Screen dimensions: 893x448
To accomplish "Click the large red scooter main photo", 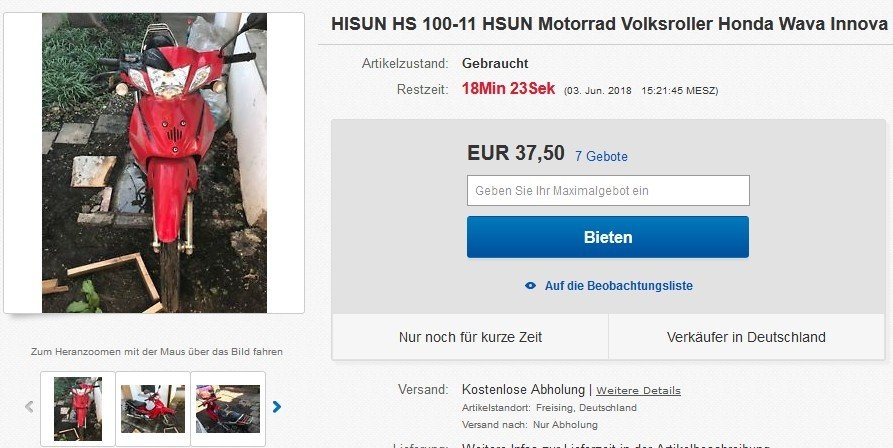I will (154, 163).
